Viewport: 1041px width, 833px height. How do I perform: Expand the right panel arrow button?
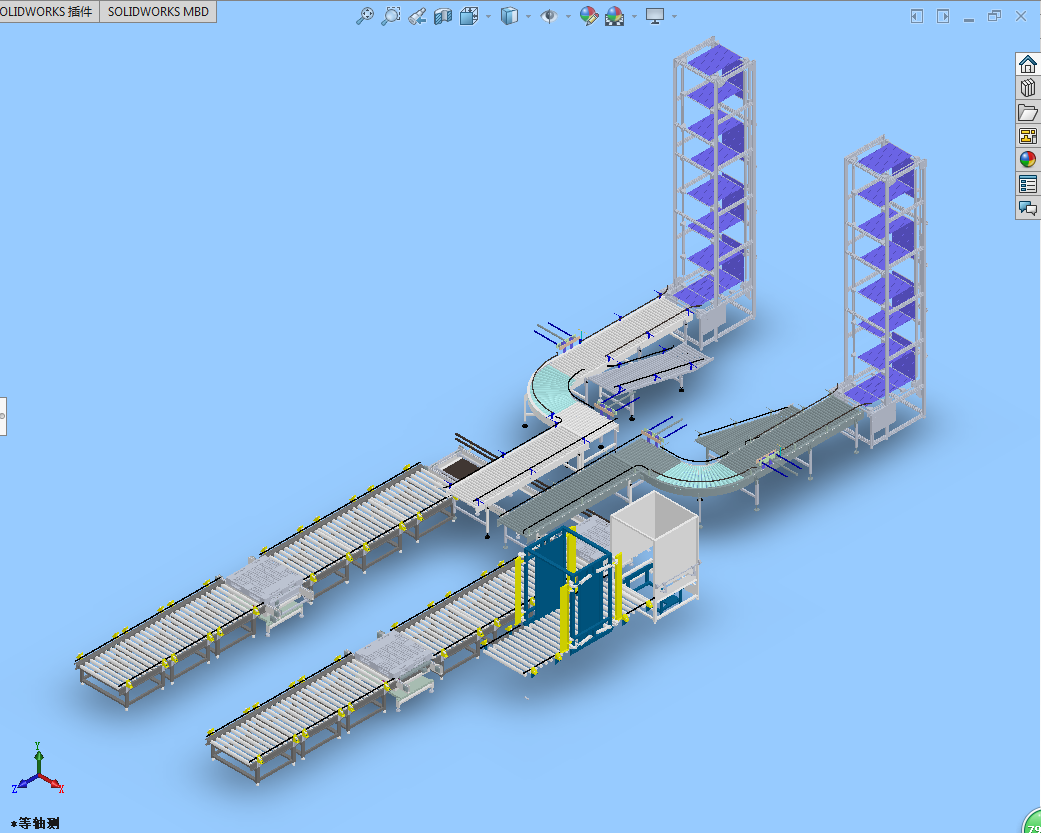pos(943,16)
